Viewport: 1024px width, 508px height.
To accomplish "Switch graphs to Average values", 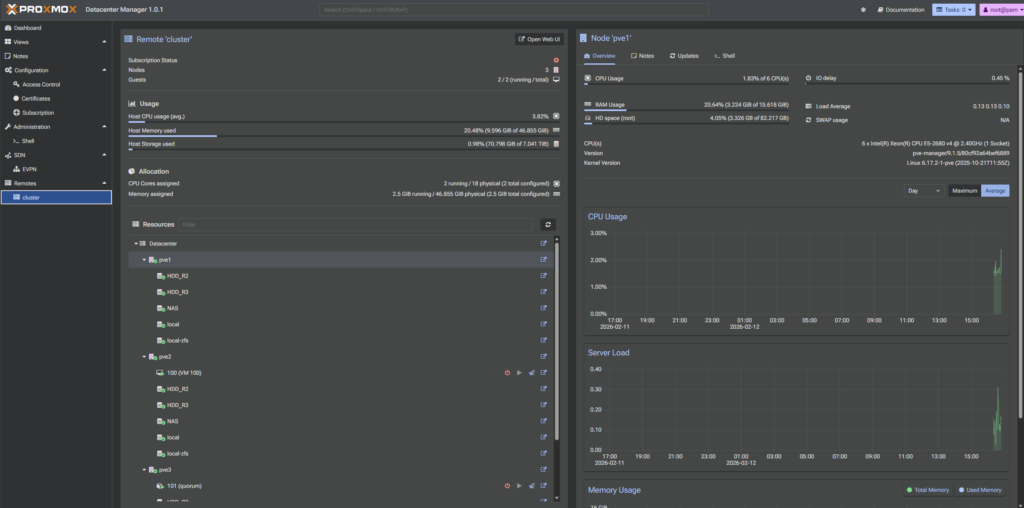I will [995, 191].
